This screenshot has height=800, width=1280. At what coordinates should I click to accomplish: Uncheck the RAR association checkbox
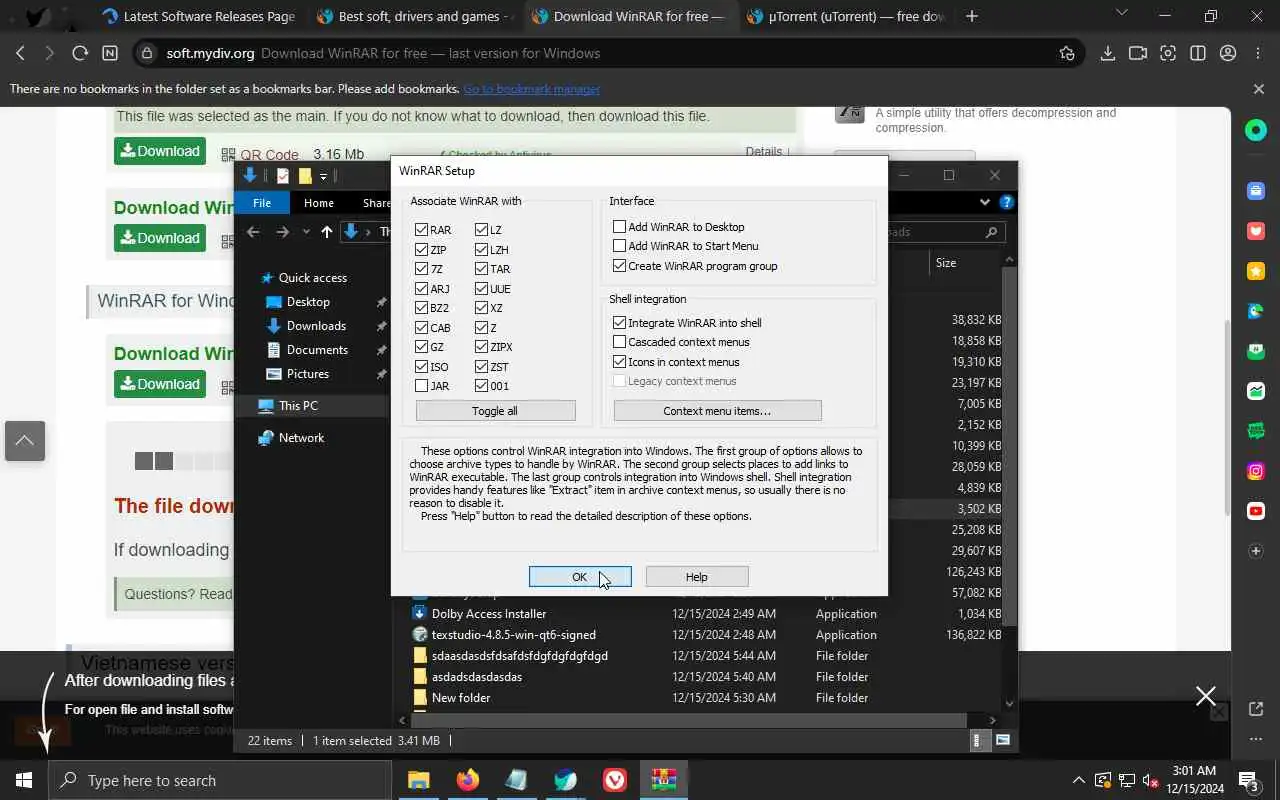[x=422, y=230]
